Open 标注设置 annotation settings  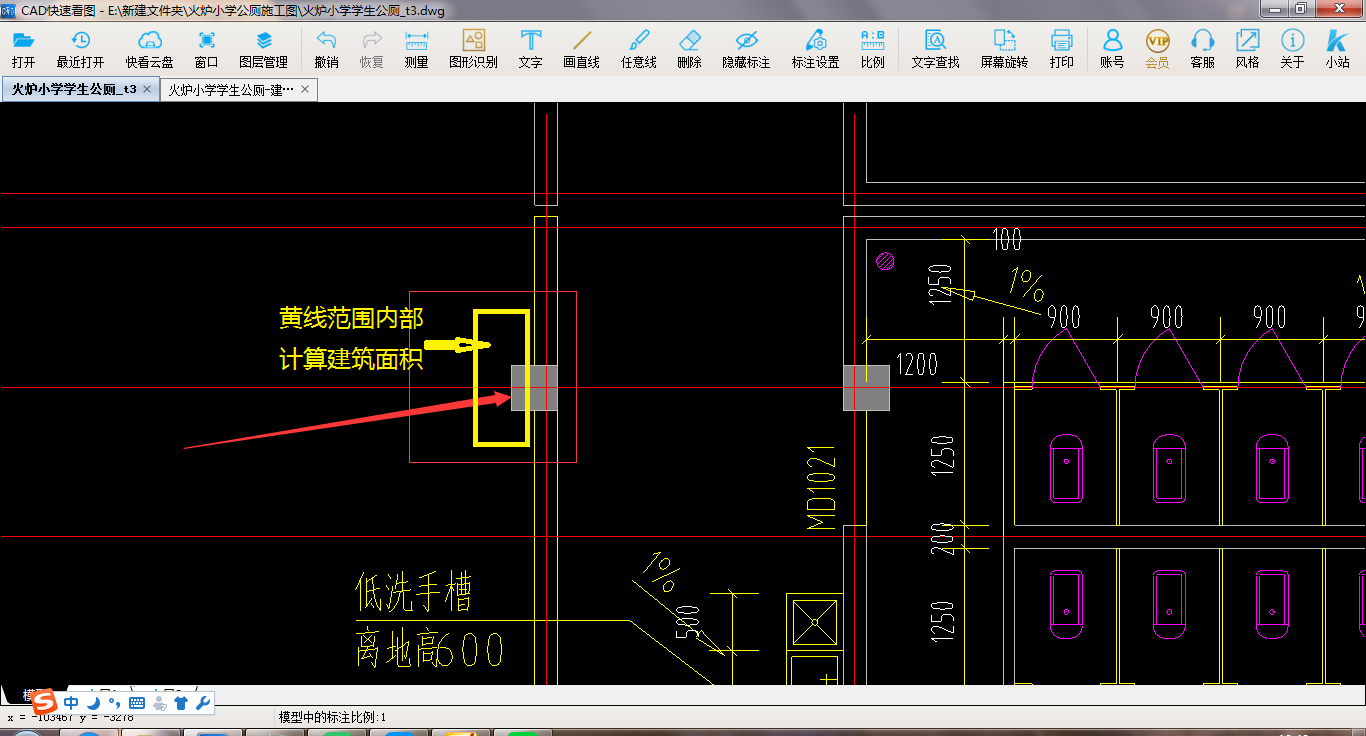click(815, 49)
